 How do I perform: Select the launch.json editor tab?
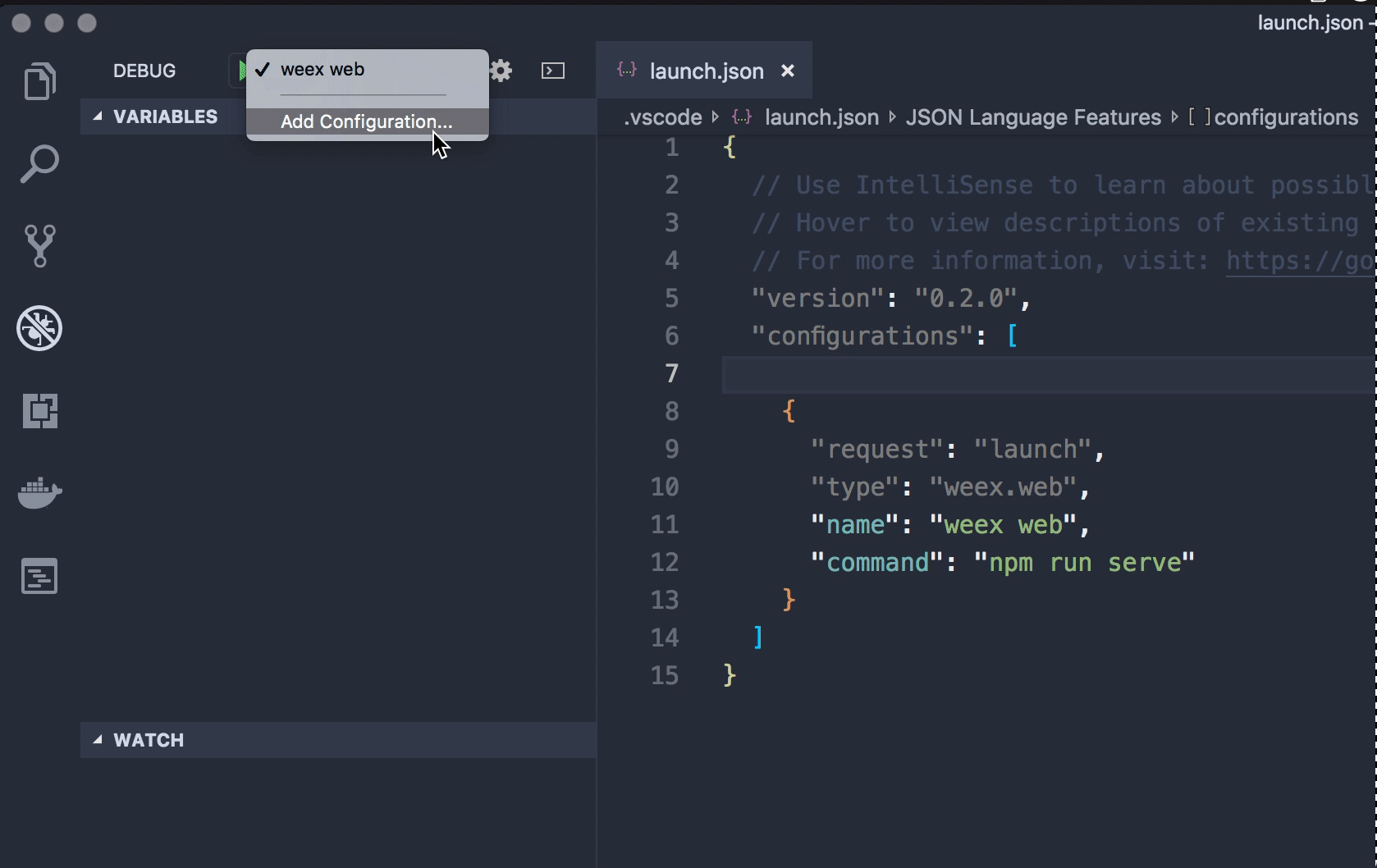[704, 71]
